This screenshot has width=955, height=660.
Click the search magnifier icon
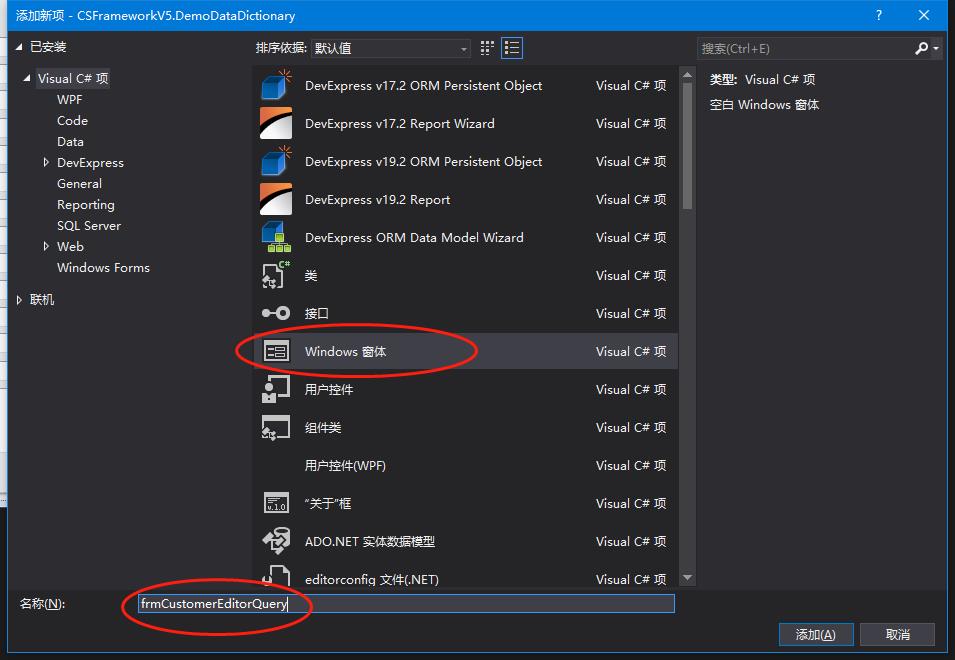922,48
